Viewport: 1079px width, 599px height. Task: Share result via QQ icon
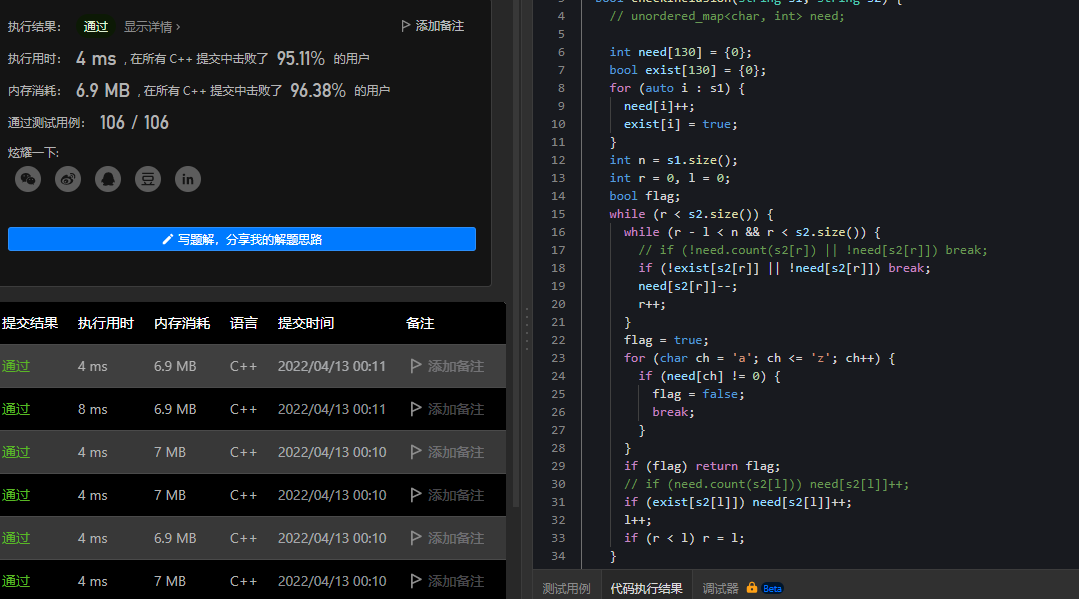tap(108, 179)
